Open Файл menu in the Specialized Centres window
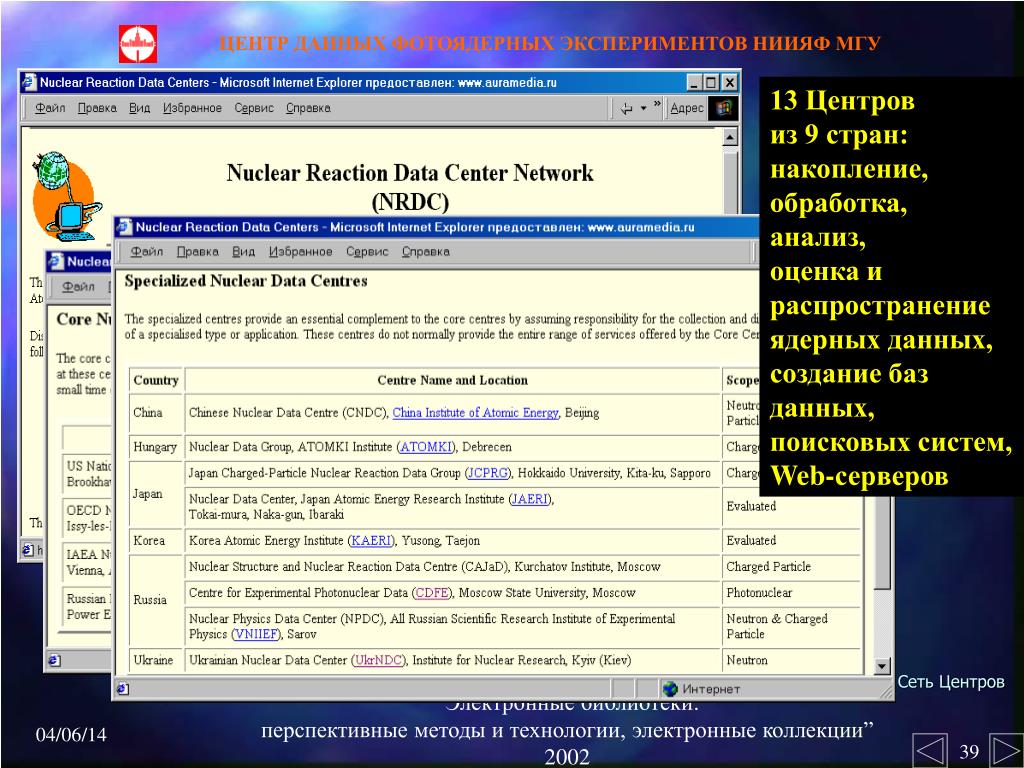Image resolution: width=1024 pixels, height=768 pixels. coord(147,252)
